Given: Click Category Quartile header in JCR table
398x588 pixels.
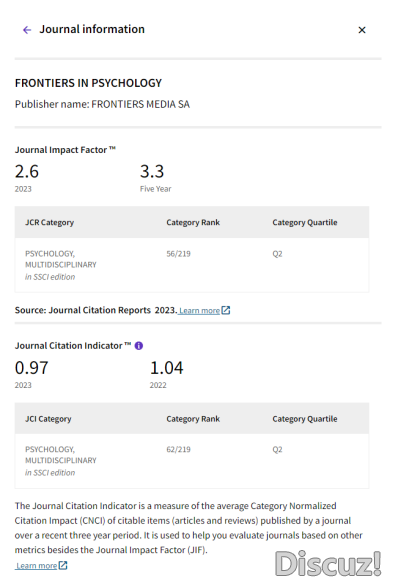Looking at the screenshot, I should (305, 222).
